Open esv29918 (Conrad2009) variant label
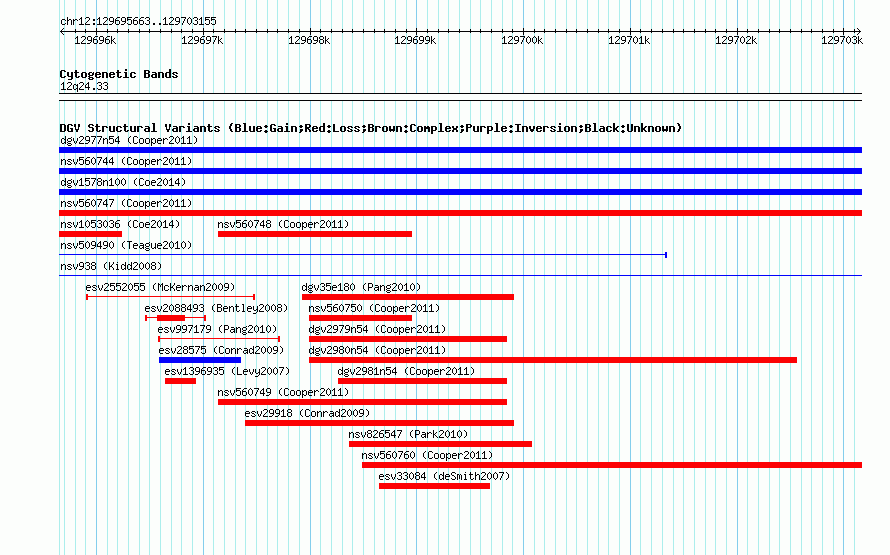890x555 pixels. coord(307,413)
